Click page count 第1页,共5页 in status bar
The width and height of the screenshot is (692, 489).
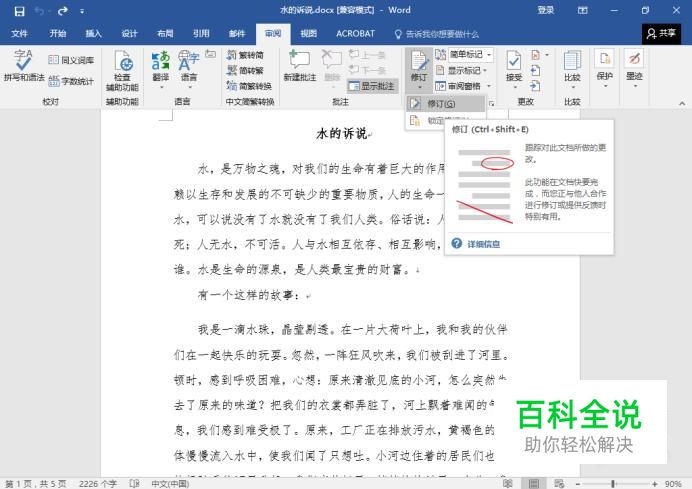(36, 484)
